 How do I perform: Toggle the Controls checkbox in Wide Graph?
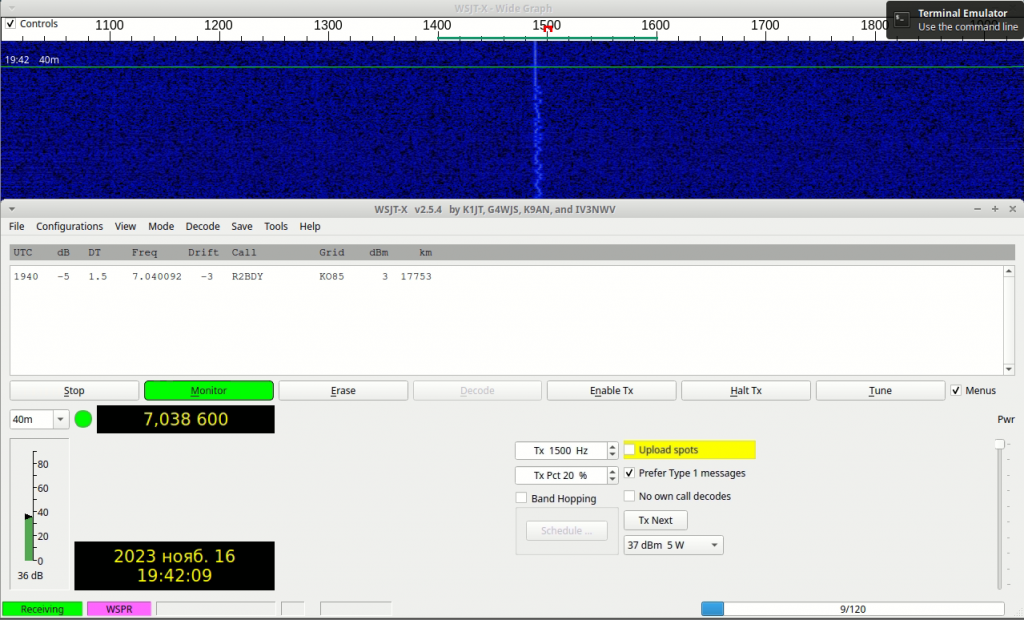coord(10,24)
